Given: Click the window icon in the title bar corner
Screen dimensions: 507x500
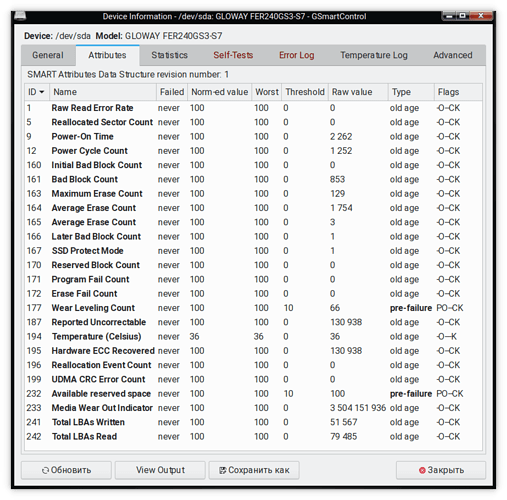Looking at the screenshot, I should coord(20,16).
